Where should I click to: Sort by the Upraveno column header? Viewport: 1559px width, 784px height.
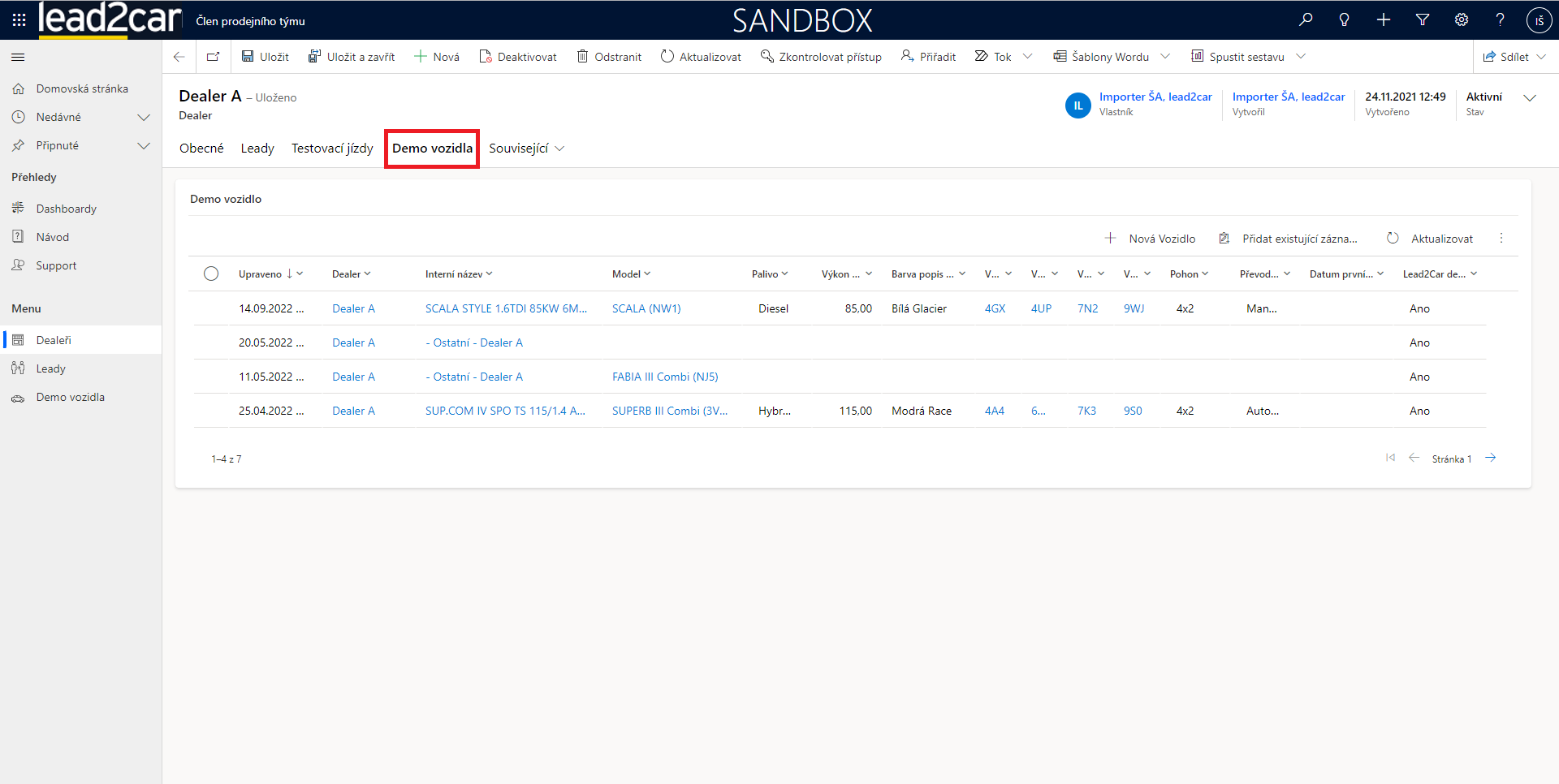(x=260, y=274)
